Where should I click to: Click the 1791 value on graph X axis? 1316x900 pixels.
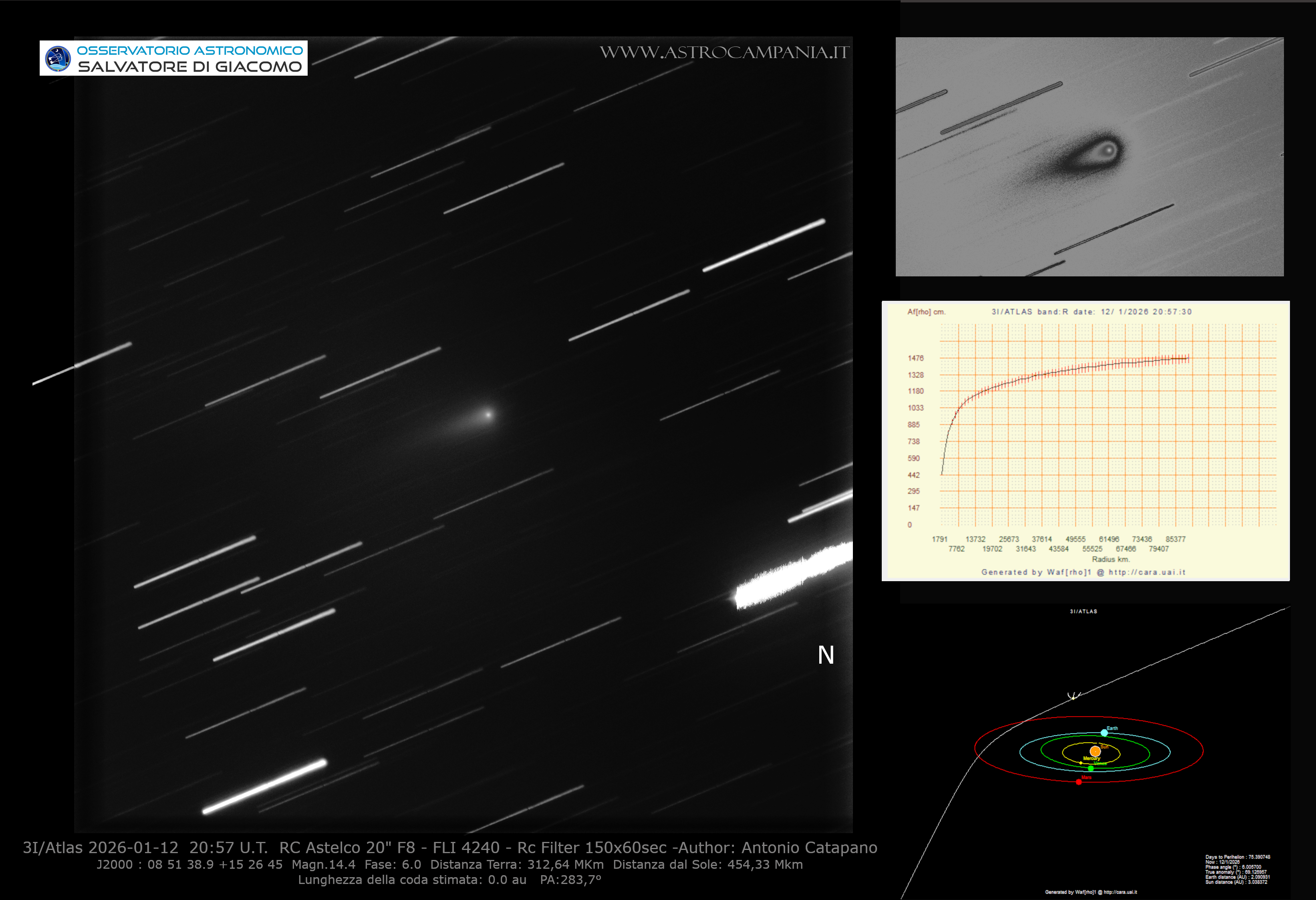[x=939, y=539]
